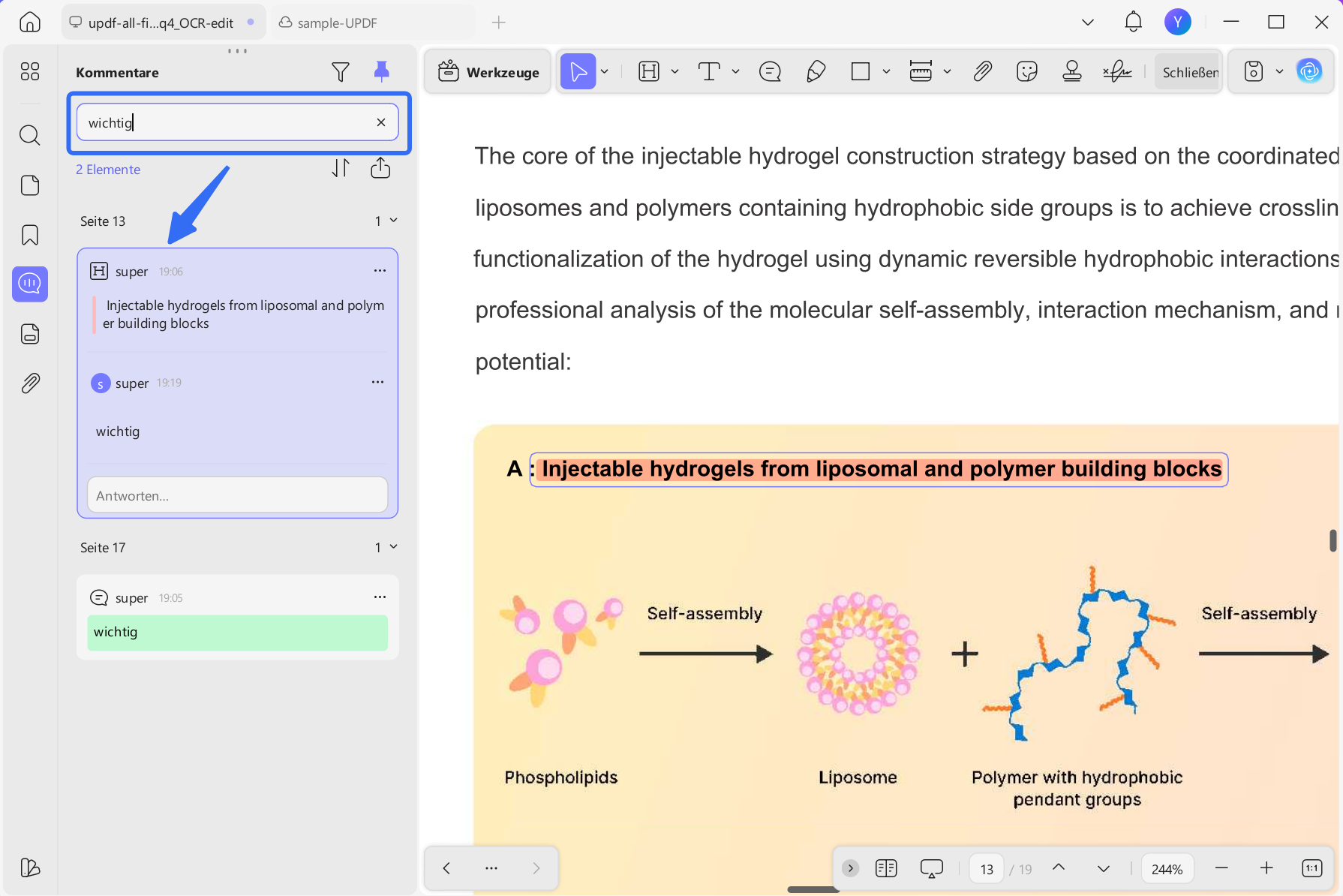Reset zoom to actual size 1:1
The image size is (1343, 896).
1311,868
